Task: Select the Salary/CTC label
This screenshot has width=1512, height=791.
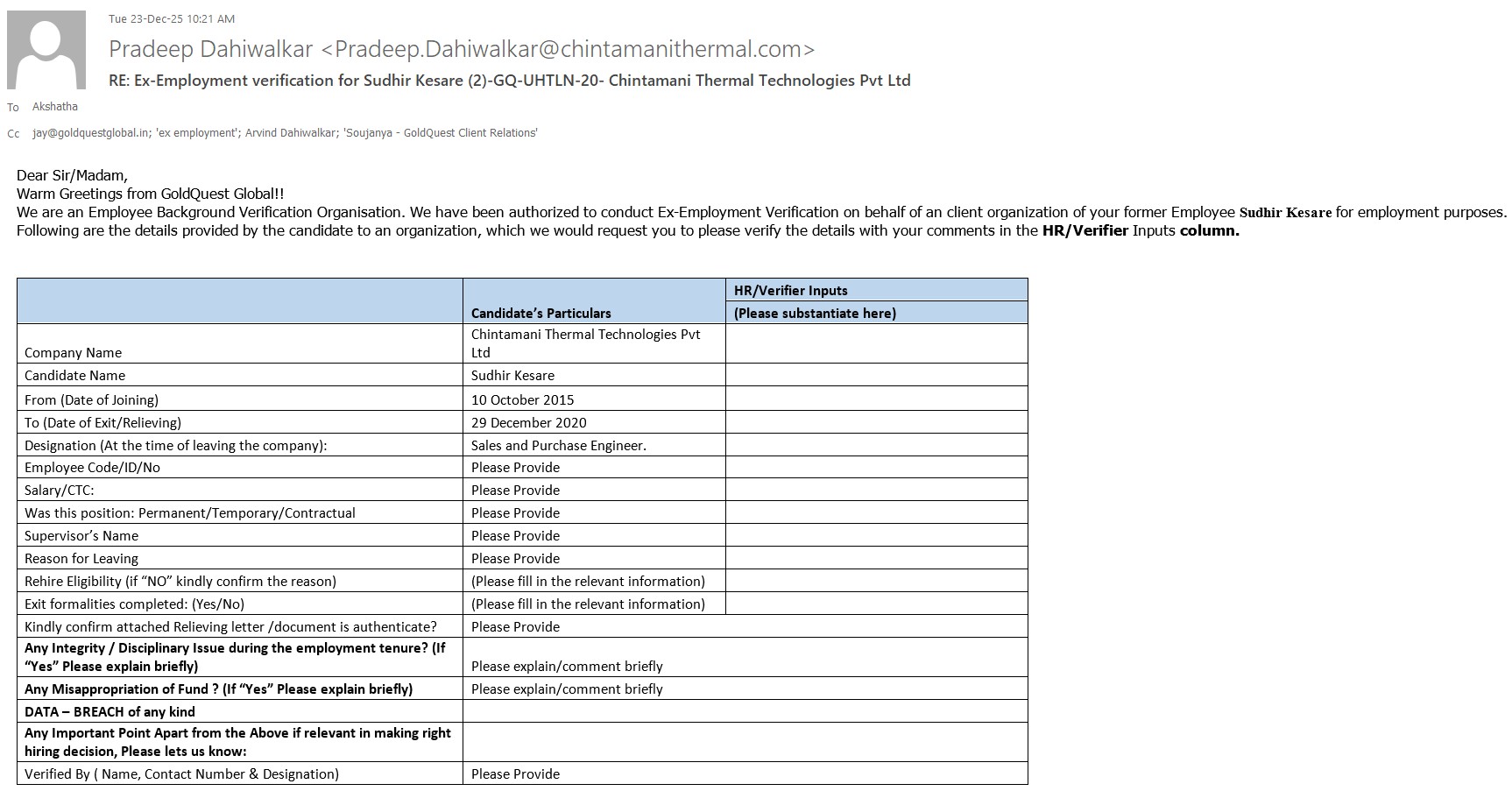Action: pyautogui.click(x=59, y=490)
